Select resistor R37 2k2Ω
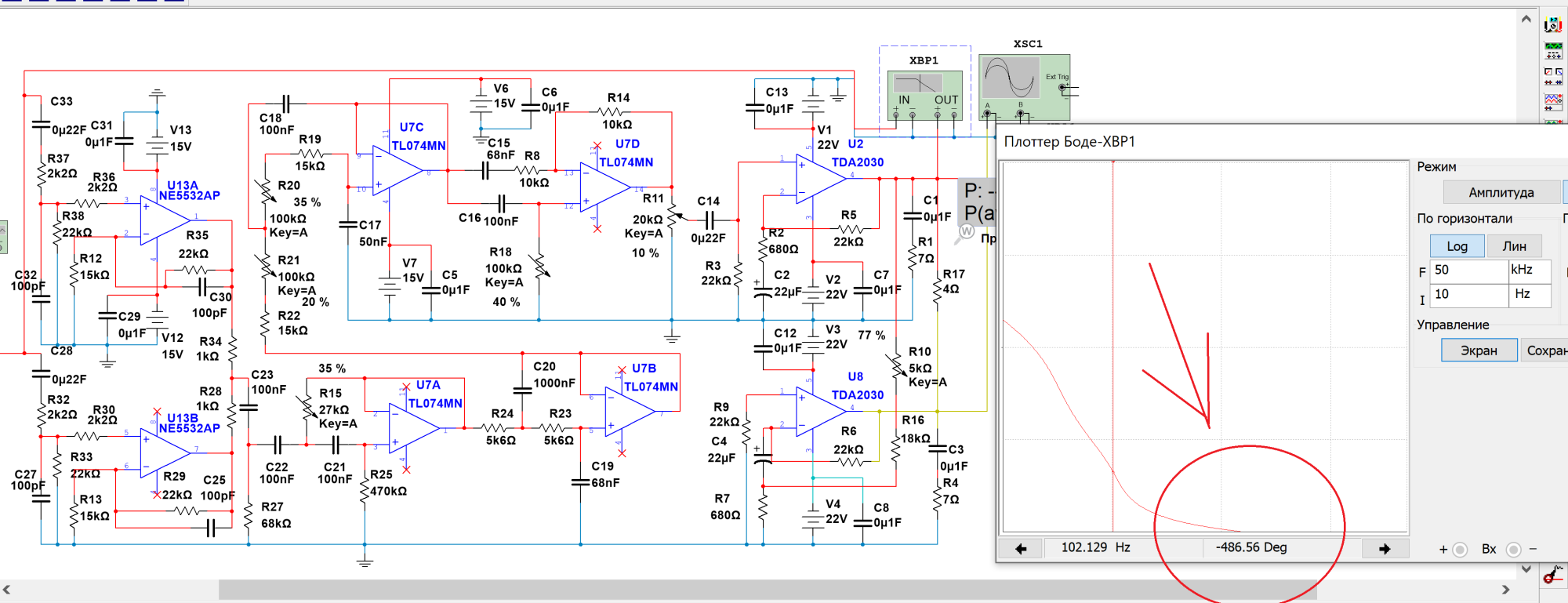 pyautogui.click(x=42, y=176)
